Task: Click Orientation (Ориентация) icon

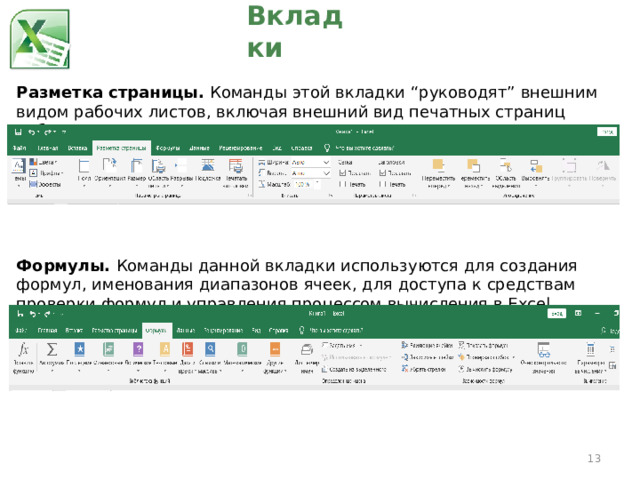Action: (x=109, y=166)
